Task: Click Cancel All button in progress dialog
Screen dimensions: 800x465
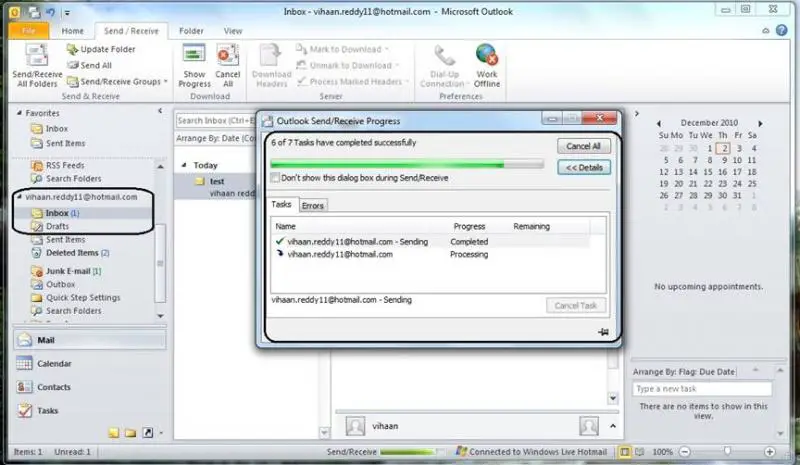Action: coord(583,146)
